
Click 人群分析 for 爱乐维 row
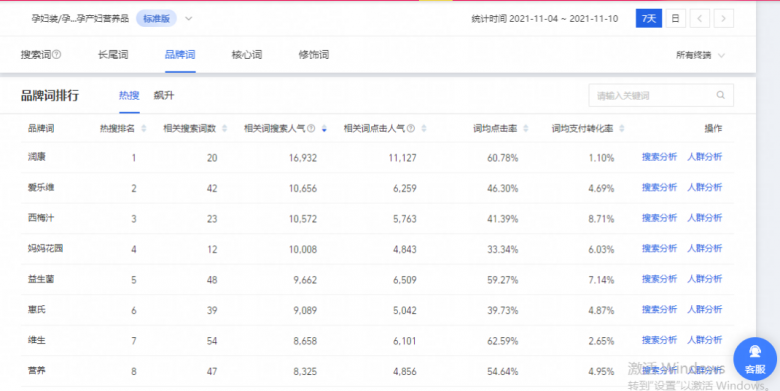[704, 188]
